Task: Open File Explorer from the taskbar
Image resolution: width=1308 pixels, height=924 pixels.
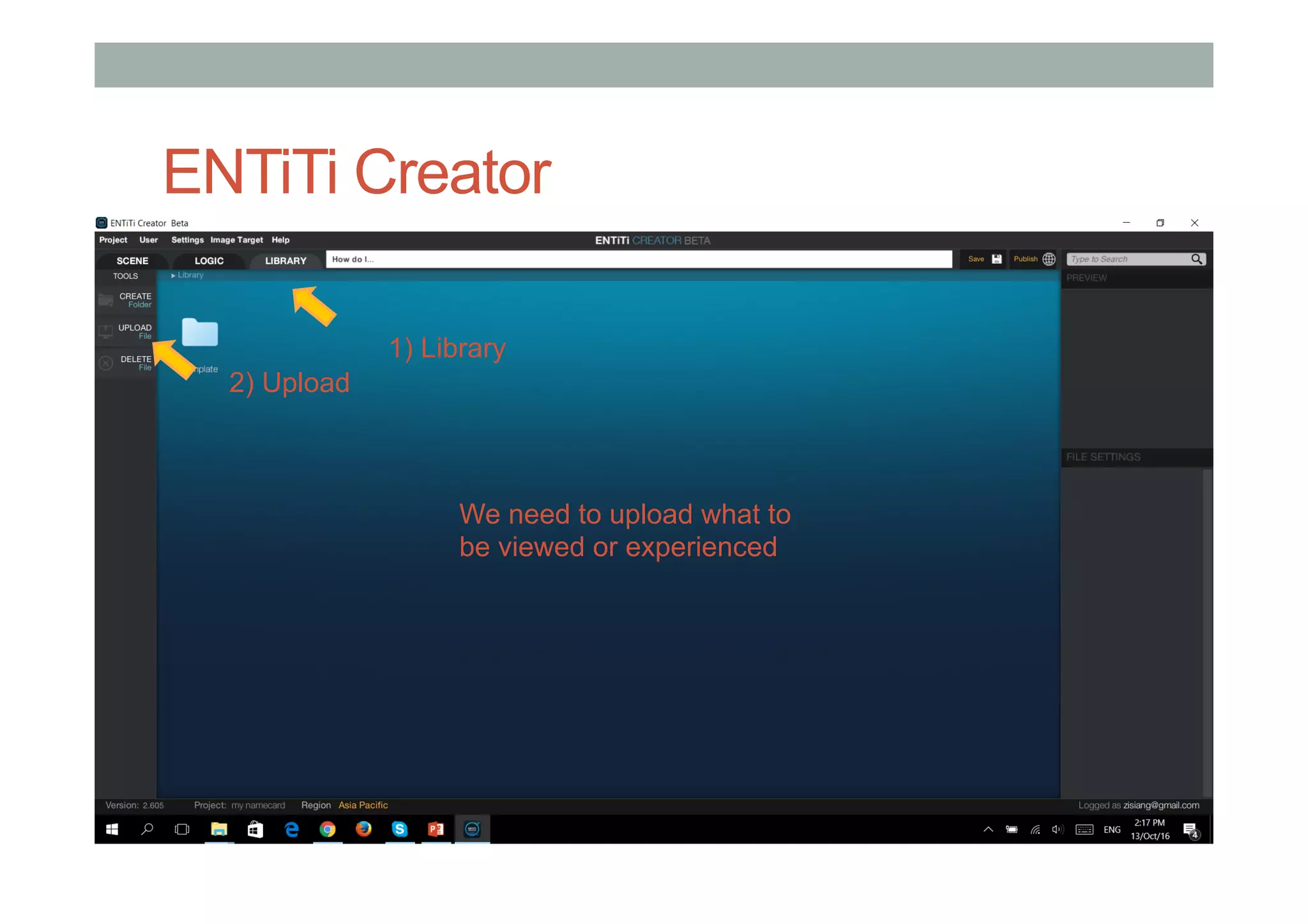Action: 218,829
